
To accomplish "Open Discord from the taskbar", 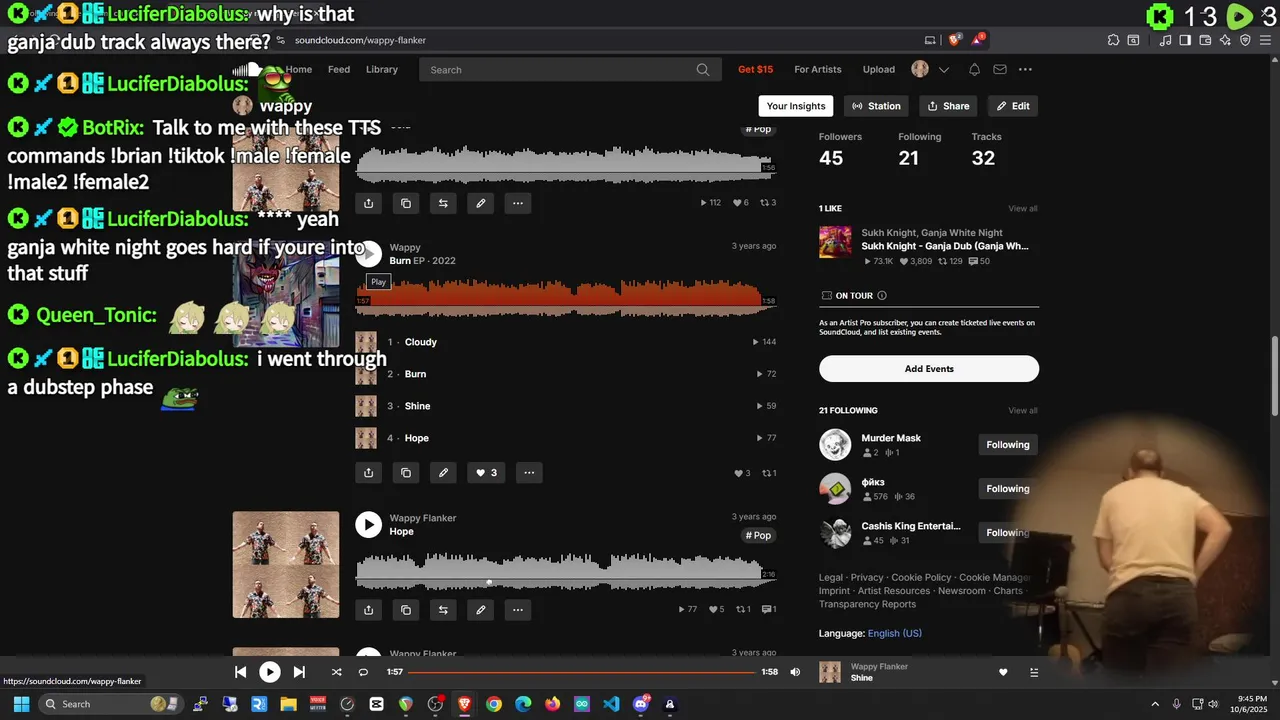I will pos(641,704).
